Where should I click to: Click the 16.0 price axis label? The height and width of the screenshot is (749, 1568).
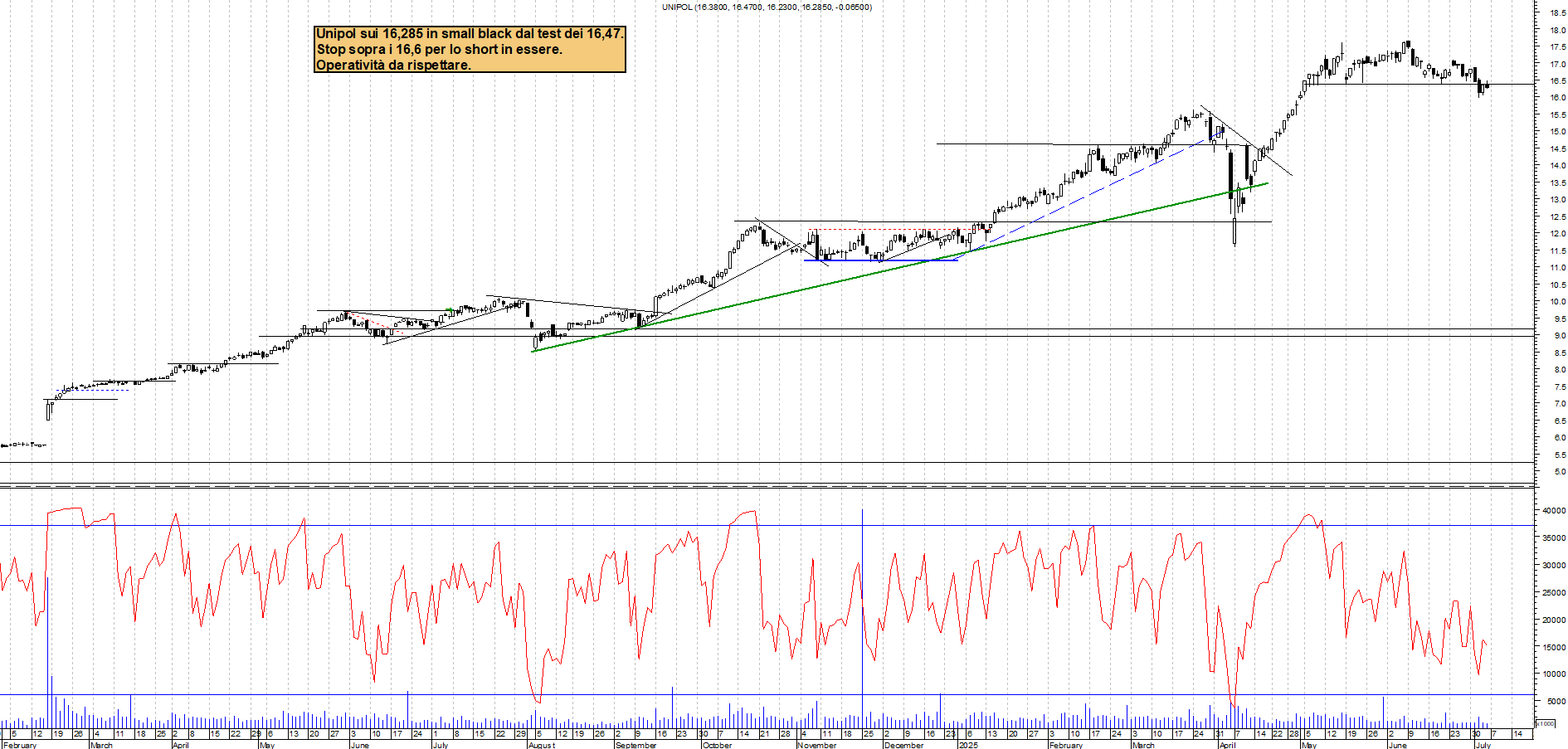click(x=1557, y=98)
